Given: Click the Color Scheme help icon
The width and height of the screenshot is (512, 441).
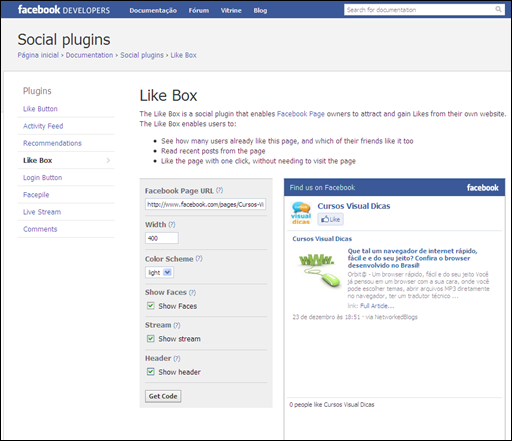Looking at the screenshot, I should point(199,258).
